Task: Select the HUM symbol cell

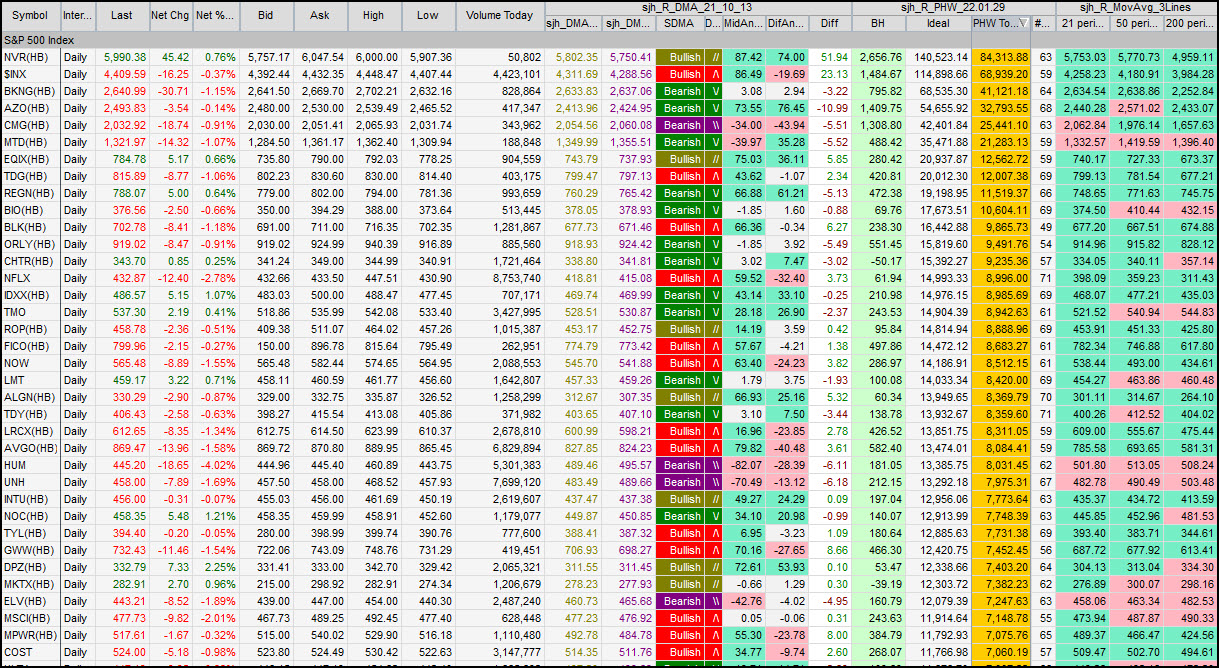Action: tap(30, 465)
